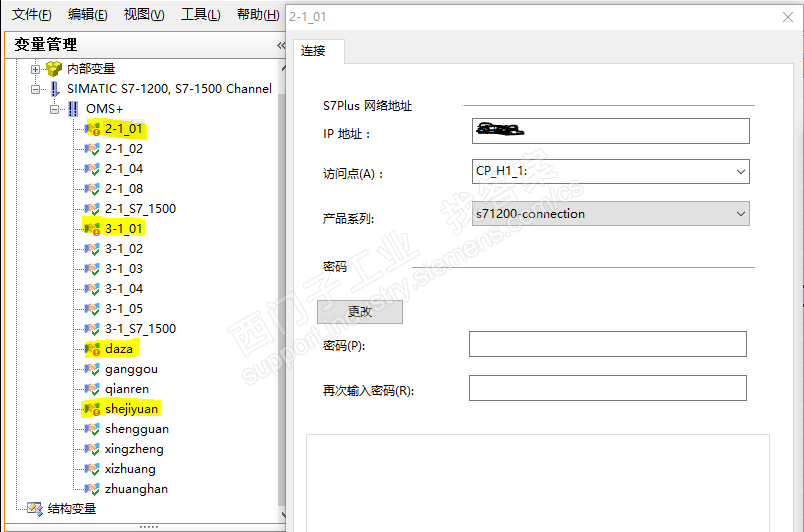Collapse the SIMATIC S7-1200 Channel node

pyautogui.click(x=35, y=89)
